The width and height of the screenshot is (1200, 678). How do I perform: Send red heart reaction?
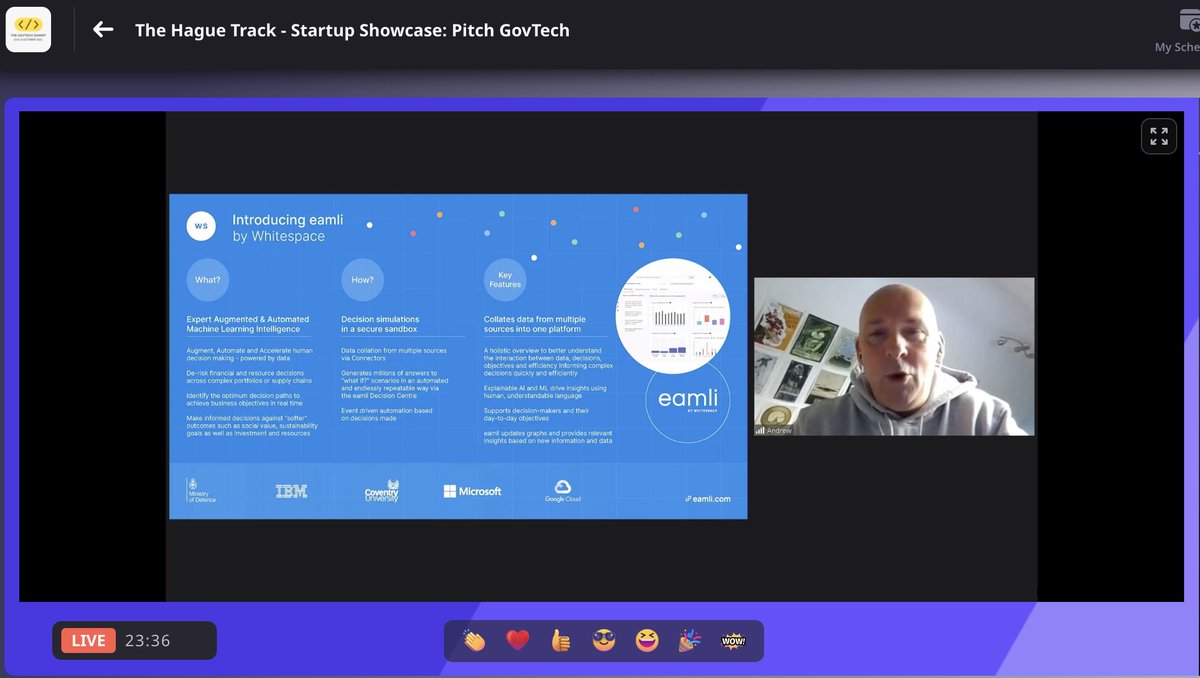point(517,640)
